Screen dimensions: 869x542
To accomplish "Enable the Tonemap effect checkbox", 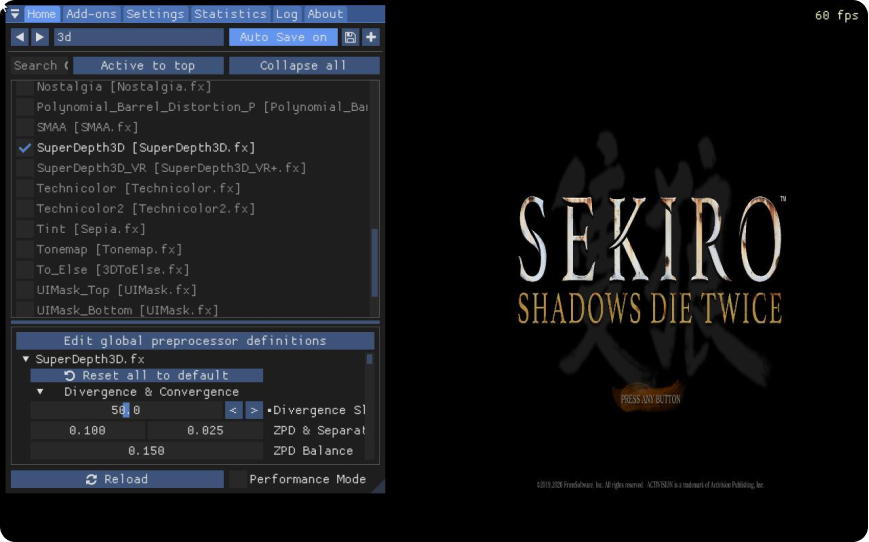I will click(x=24, y=249).
